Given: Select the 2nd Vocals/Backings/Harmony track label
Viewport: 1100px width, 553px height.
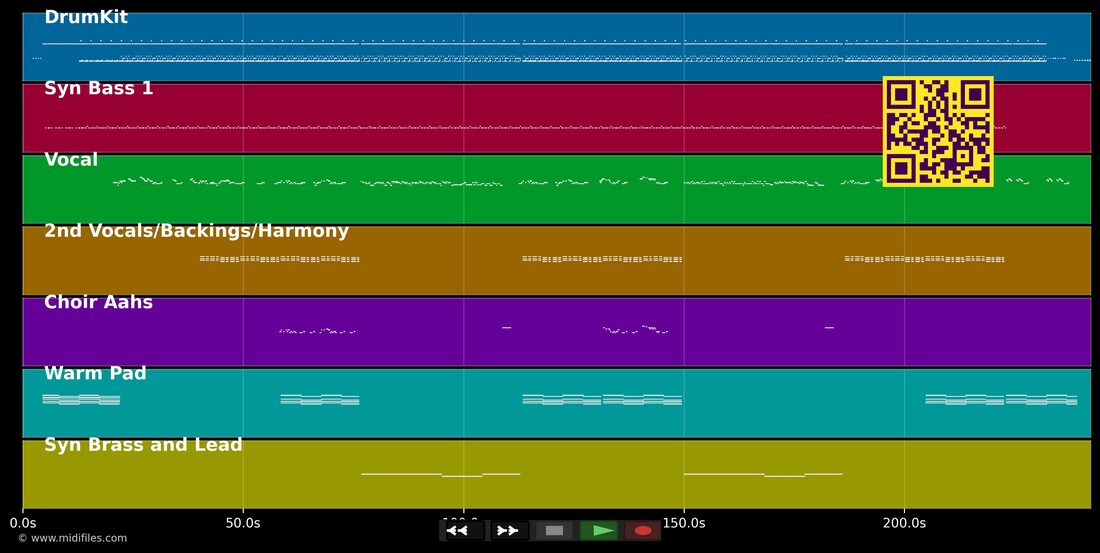Looking at the screenshot, I should point(196,231).
